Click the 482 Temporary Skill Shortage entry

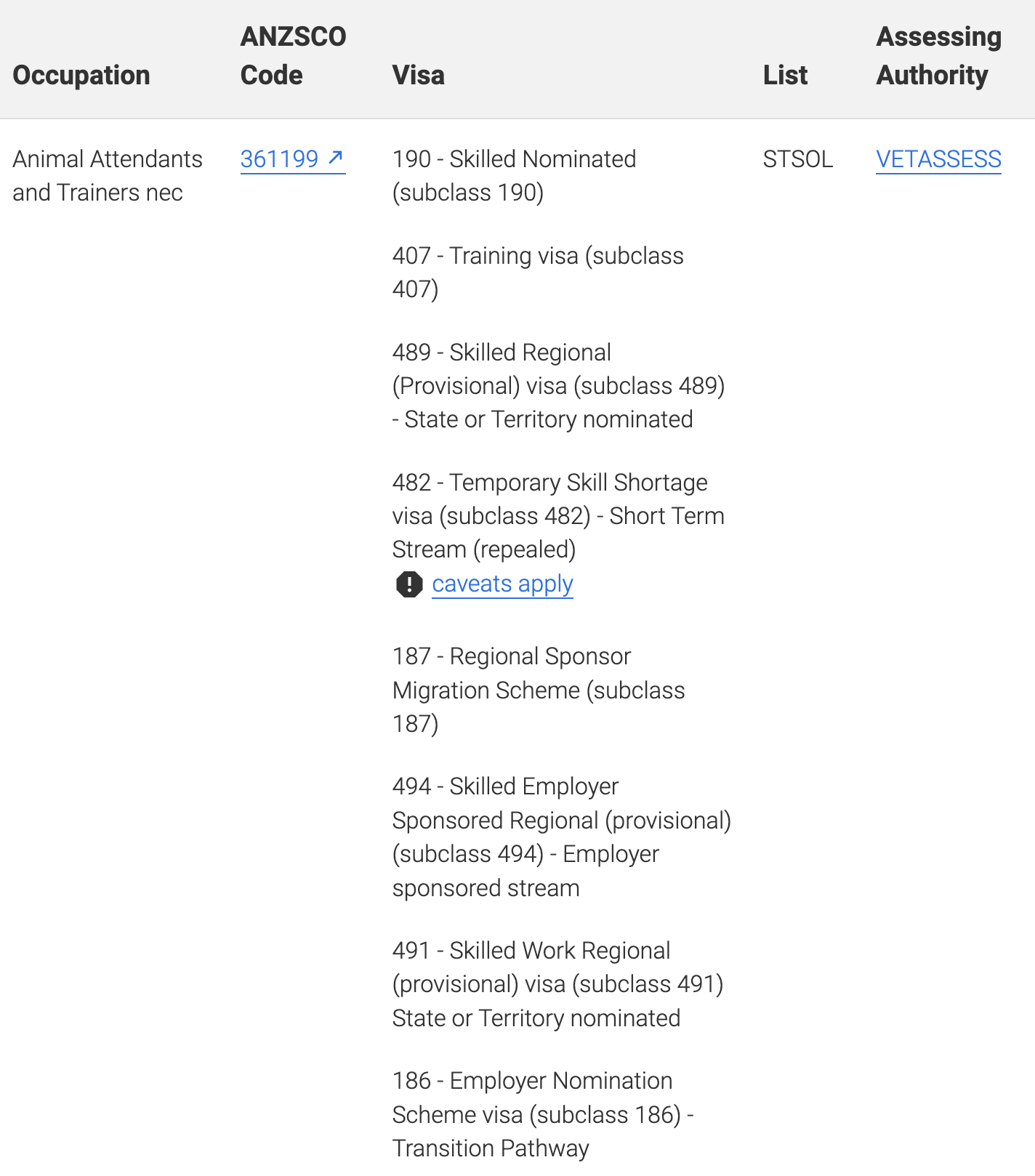558,516
